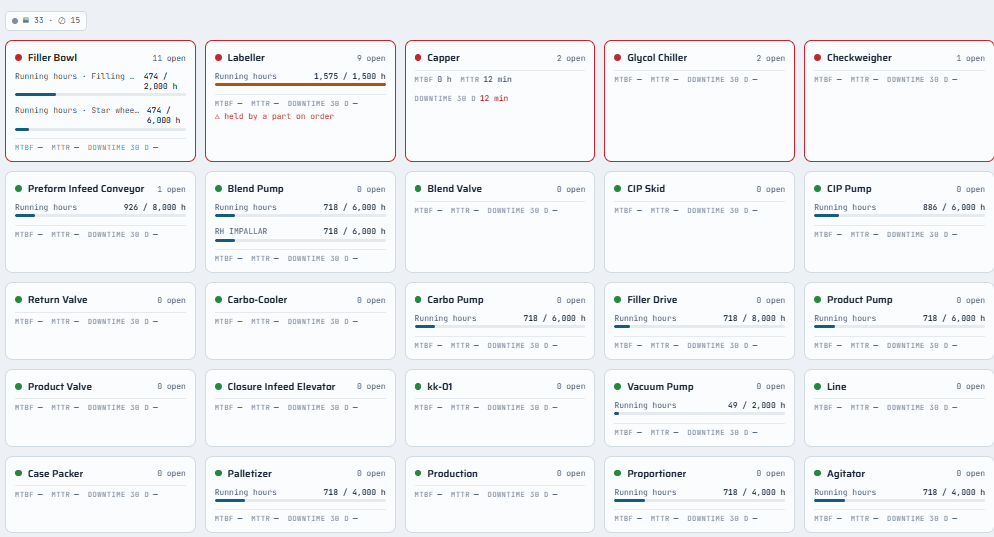994x537 pixels.
Task: Click the warning triangle on the Labeller card
Action: coord(217,117)
